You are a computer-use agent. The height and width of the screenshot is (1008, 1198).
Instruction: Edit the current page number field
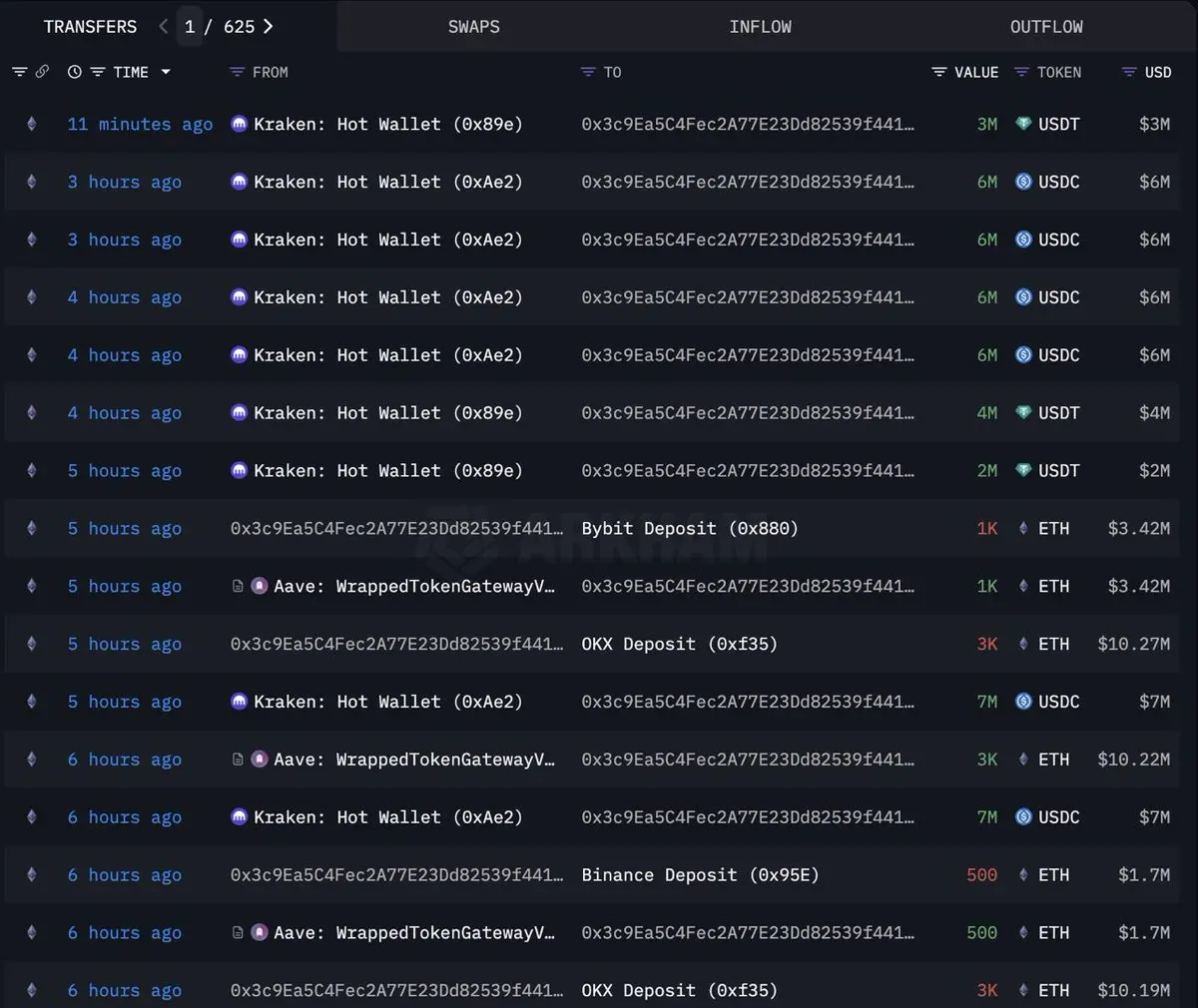(190, 27)
